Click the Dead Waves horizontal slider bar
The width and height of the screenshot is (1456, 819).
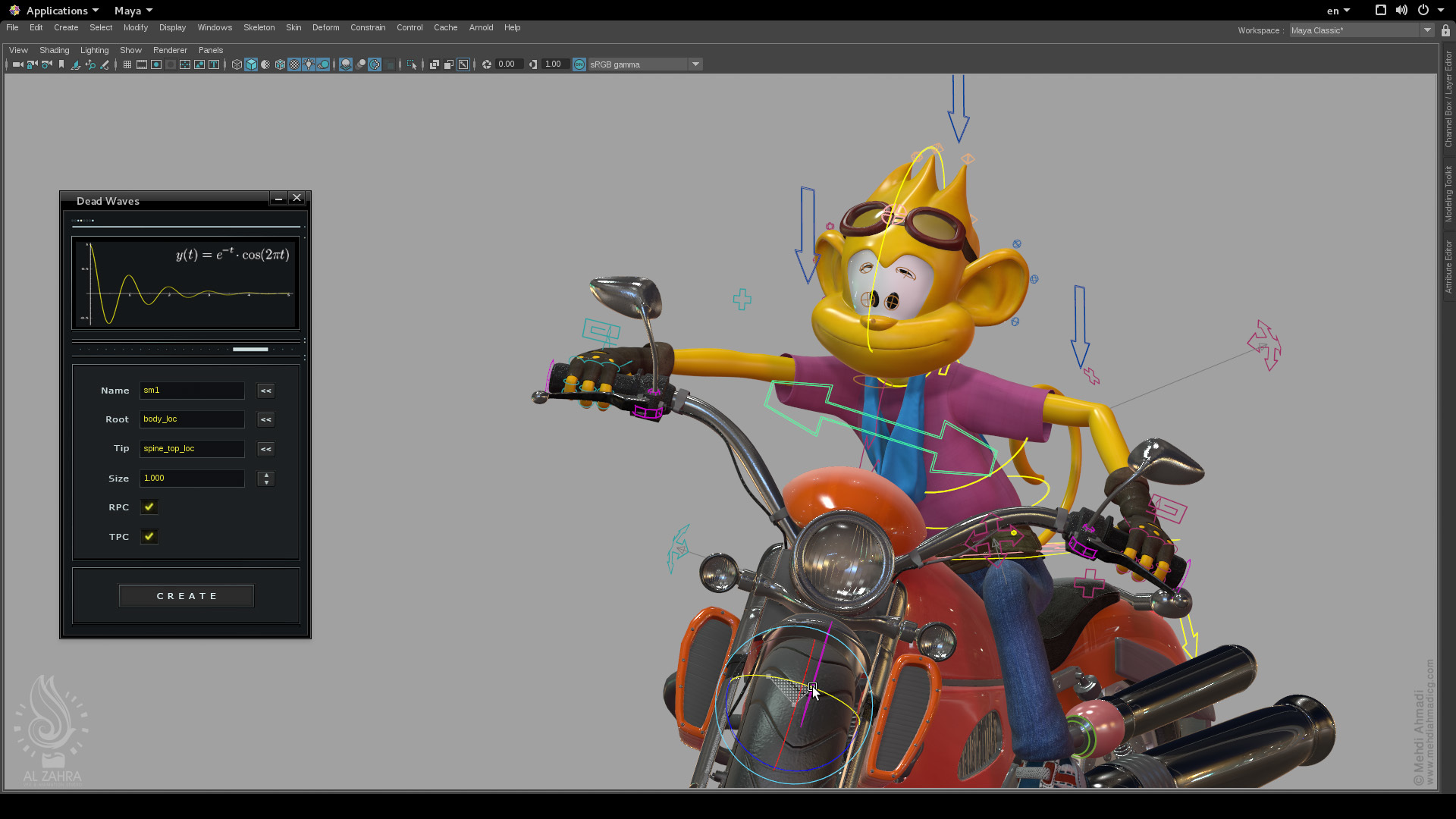point(250,350)
